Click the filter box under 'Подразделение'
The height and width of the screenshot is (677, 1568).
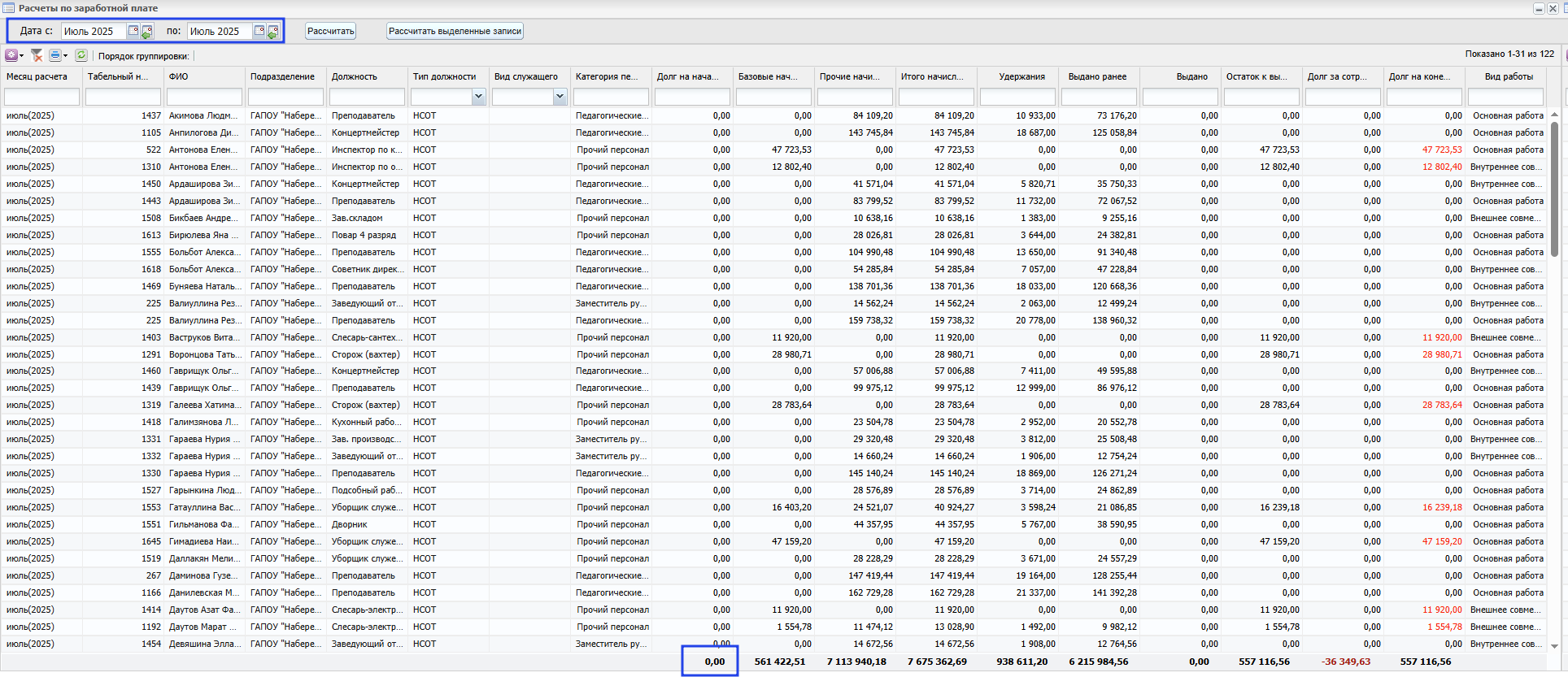click(285, 97)
